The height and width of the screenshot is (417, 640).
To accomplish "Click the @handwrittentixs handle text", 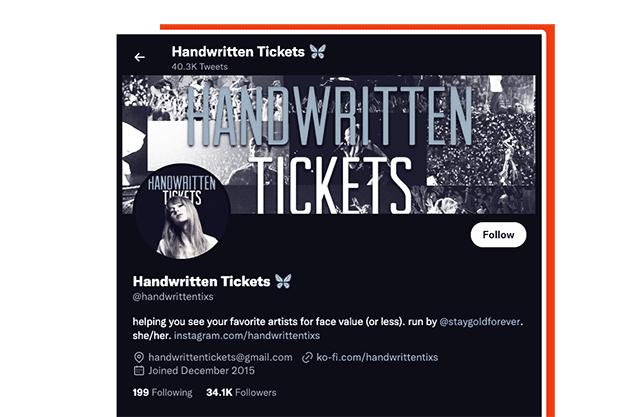I will coord(173,297).
